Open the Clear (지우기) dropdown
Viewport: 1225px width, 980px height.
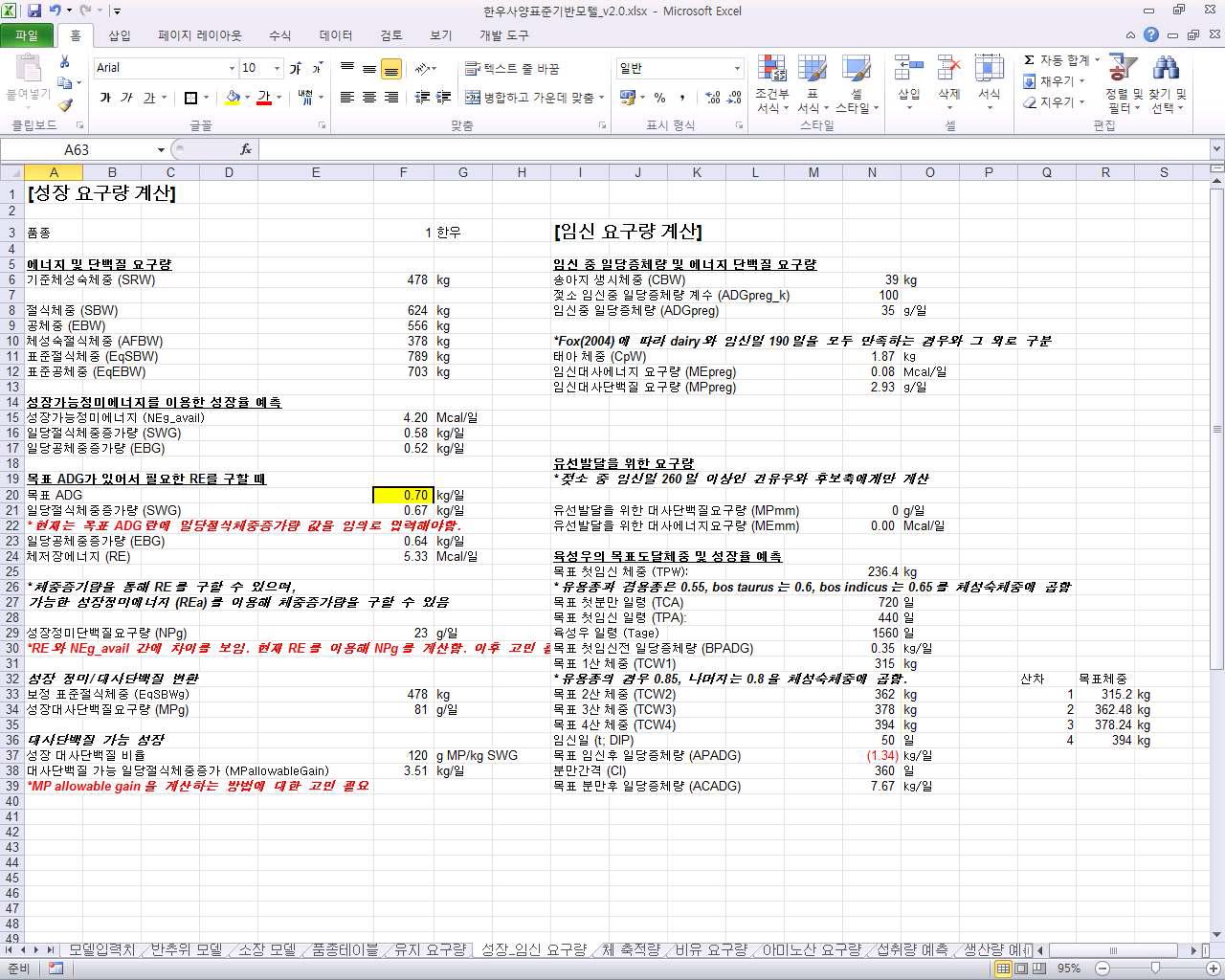(x=1056, y=102)
